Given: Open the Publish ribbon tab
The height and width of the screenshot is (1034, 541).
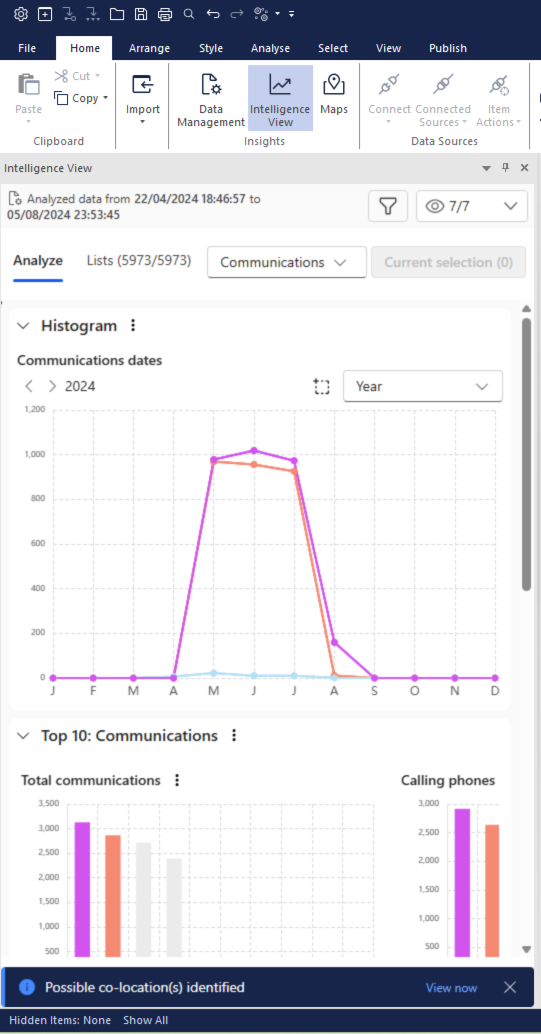Looking at the screenshot, I should (x=448, y=48).
